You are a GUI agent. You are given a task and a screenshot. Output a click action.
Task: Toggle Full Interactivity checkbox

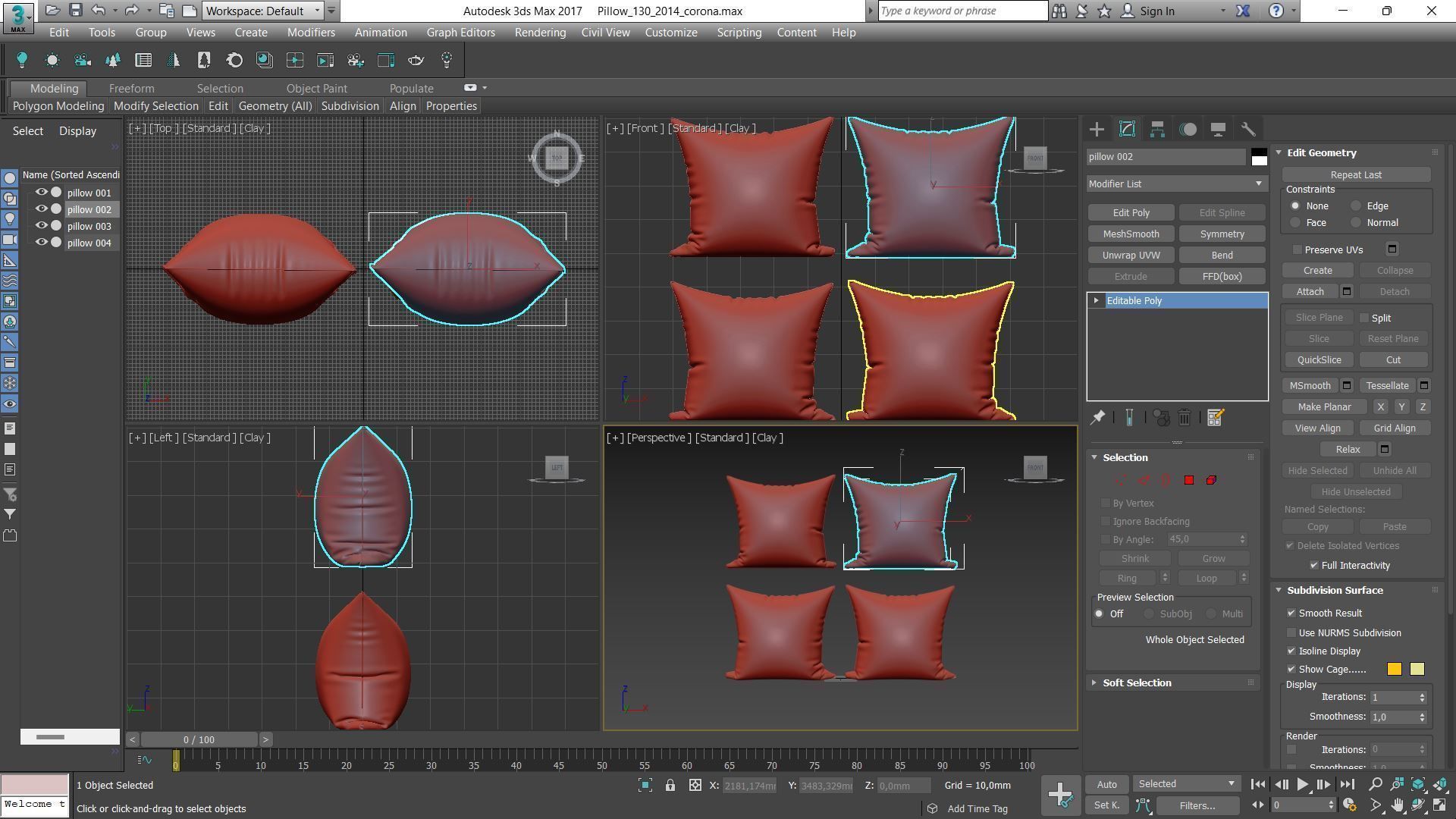[1314, 566]
